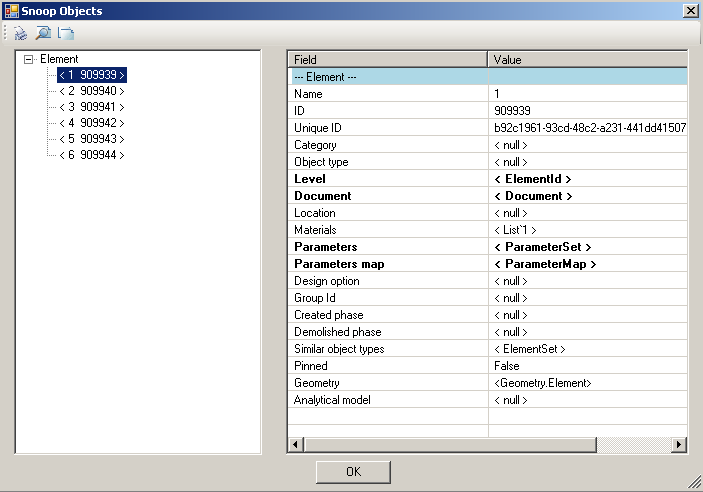The width and height of the screenshot is (703, 492).
Task: Click the Demolished phase field cell
Action: coord(388,332)
